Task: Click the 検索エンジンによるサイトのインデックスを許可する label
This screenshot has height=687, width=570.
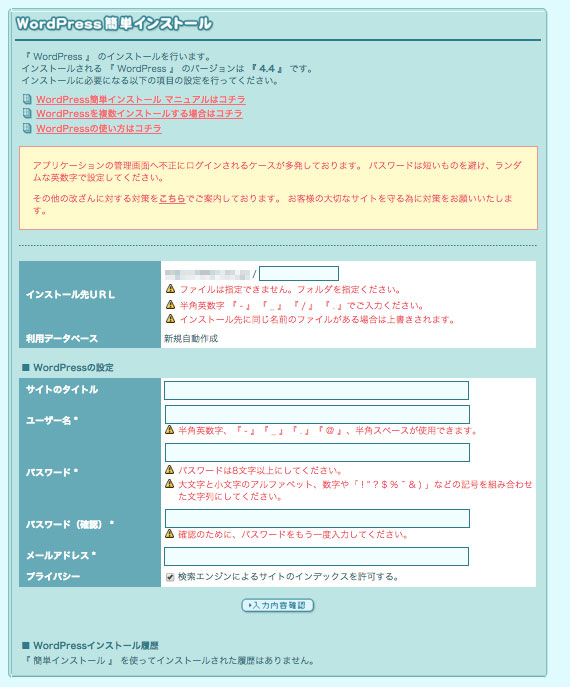Action: click(x=288, y=577)
